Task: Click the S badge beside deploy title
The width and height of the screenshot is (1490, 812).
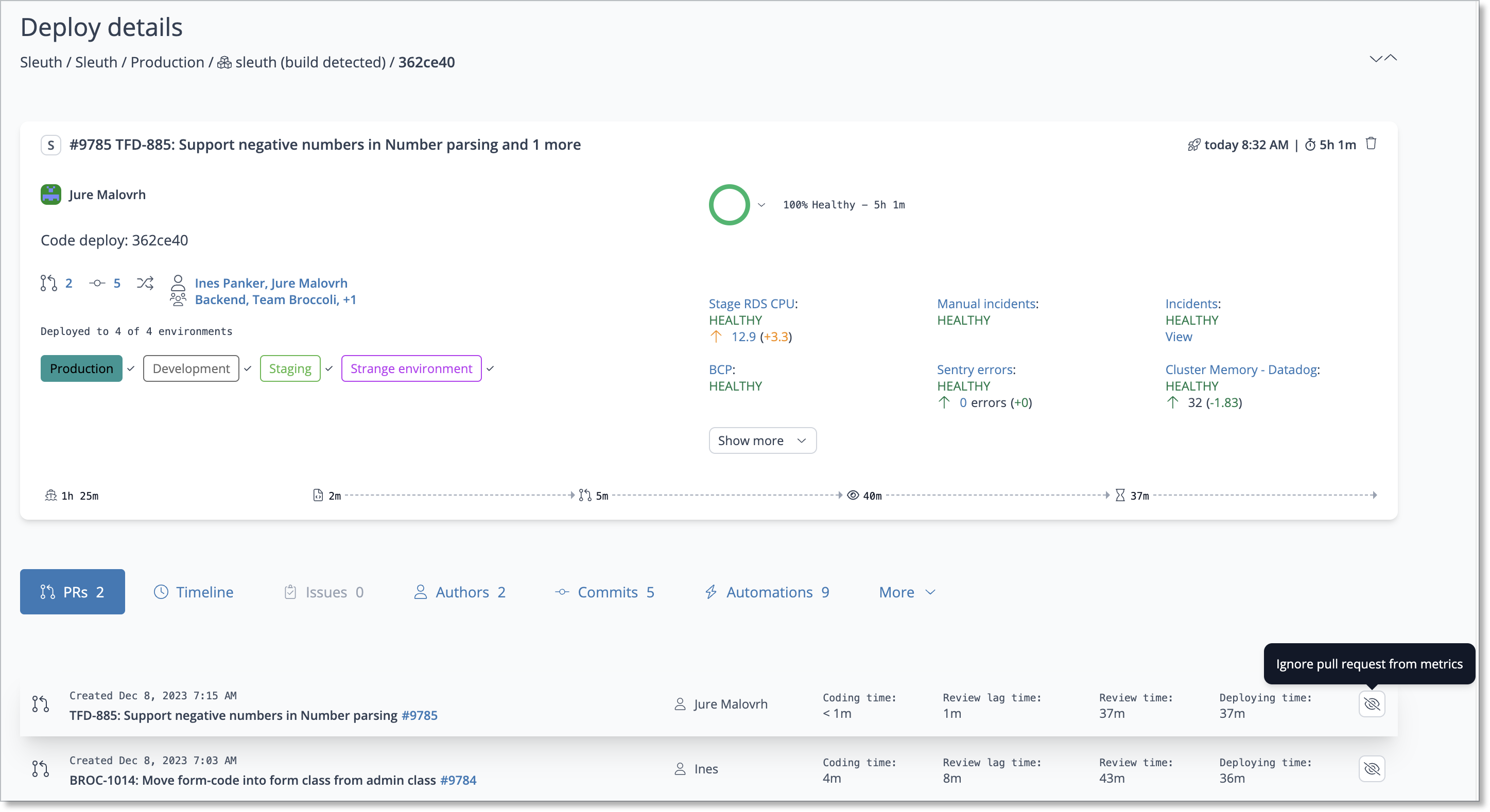Action: coord(51,145)
